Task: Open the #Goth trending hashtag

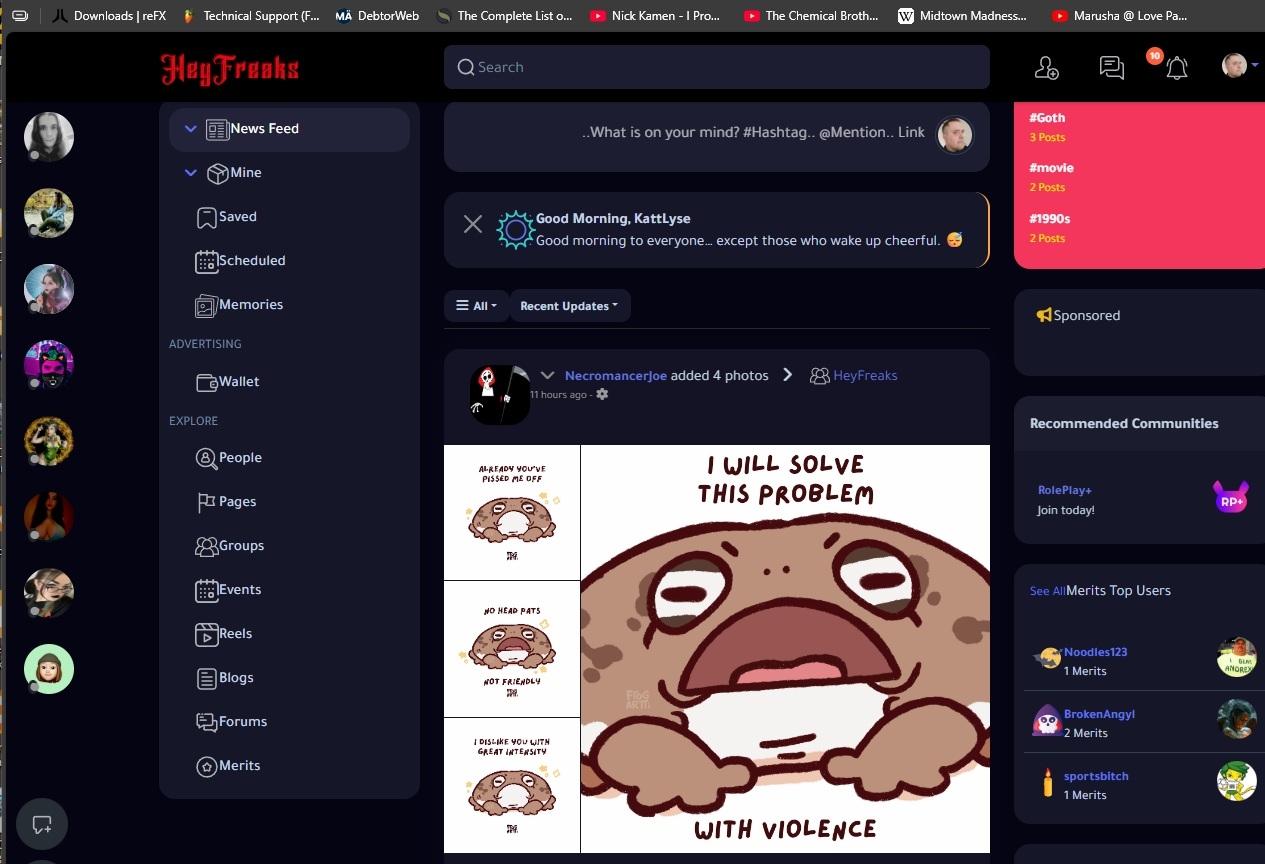Action: pos(1047,118)
